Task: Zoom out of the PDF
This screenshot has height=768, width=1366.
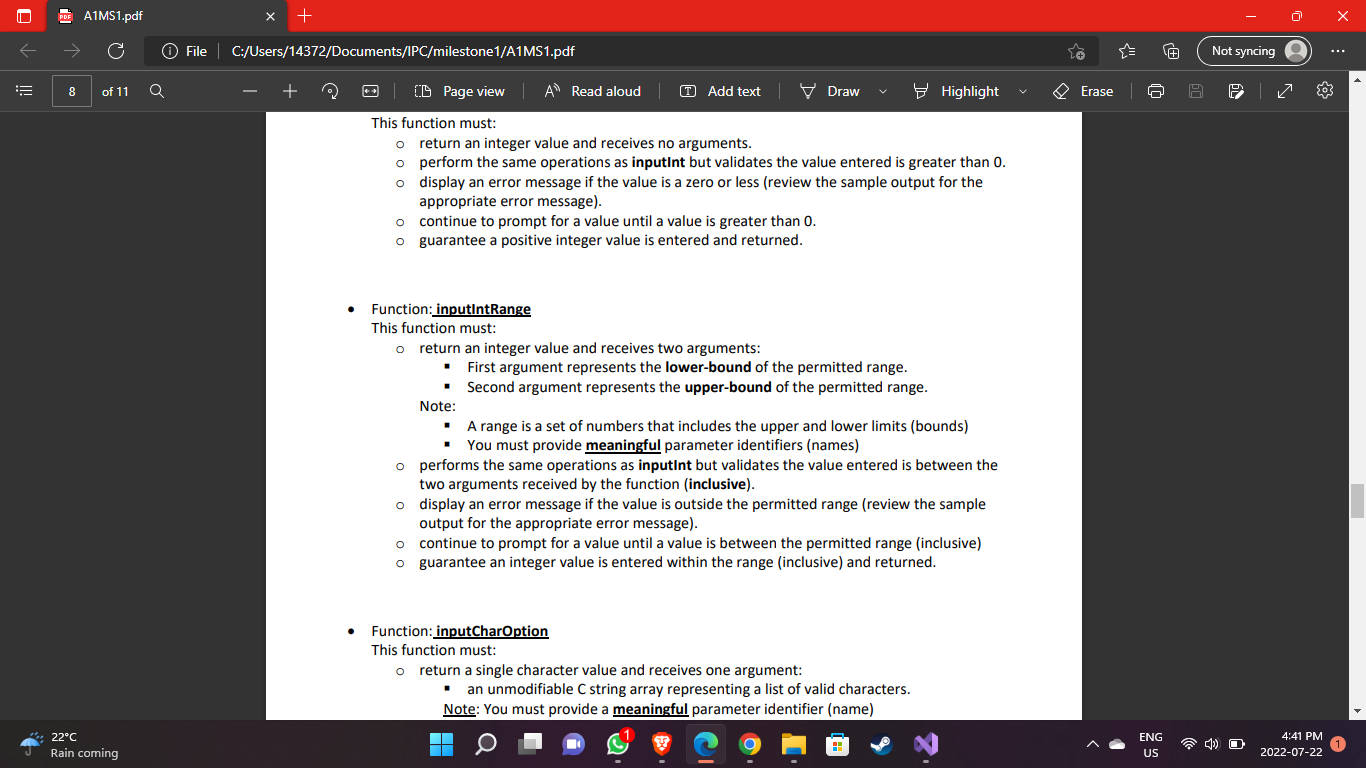Action: [250, 91]
